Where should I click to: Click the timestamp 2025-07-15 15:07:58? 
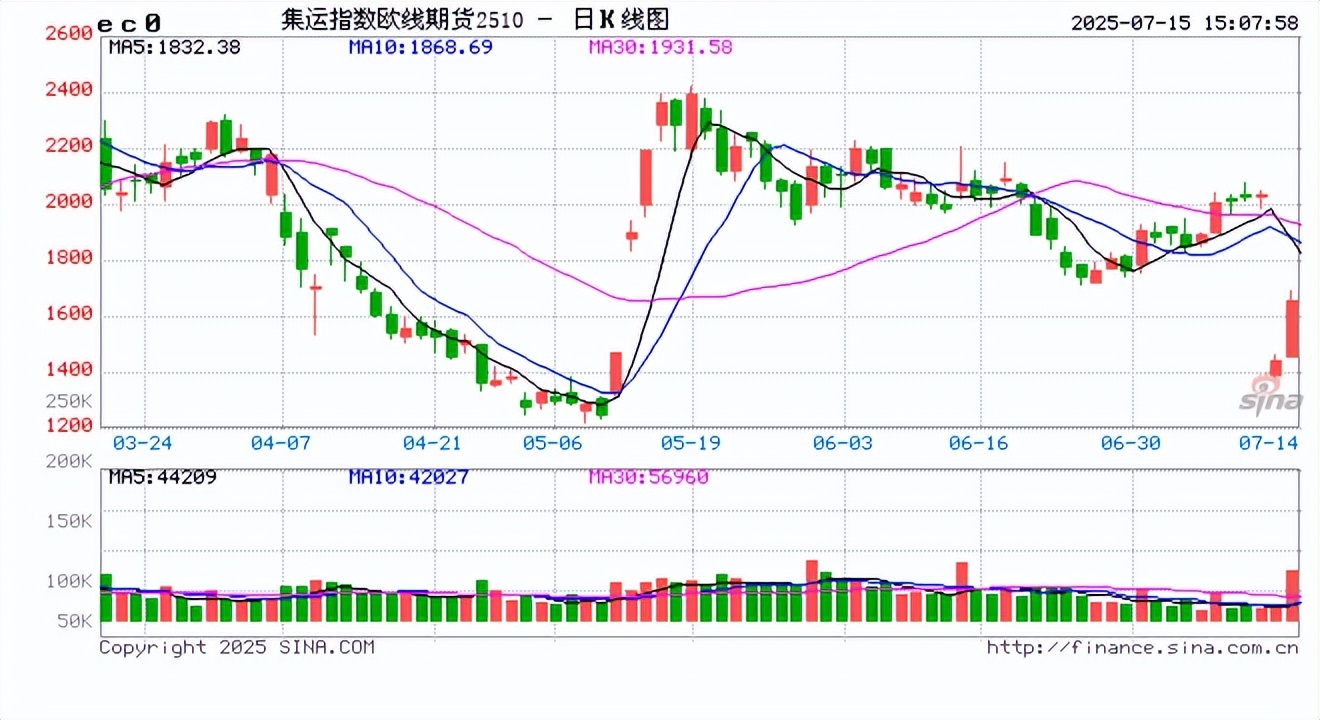(x=1184, y=22)
